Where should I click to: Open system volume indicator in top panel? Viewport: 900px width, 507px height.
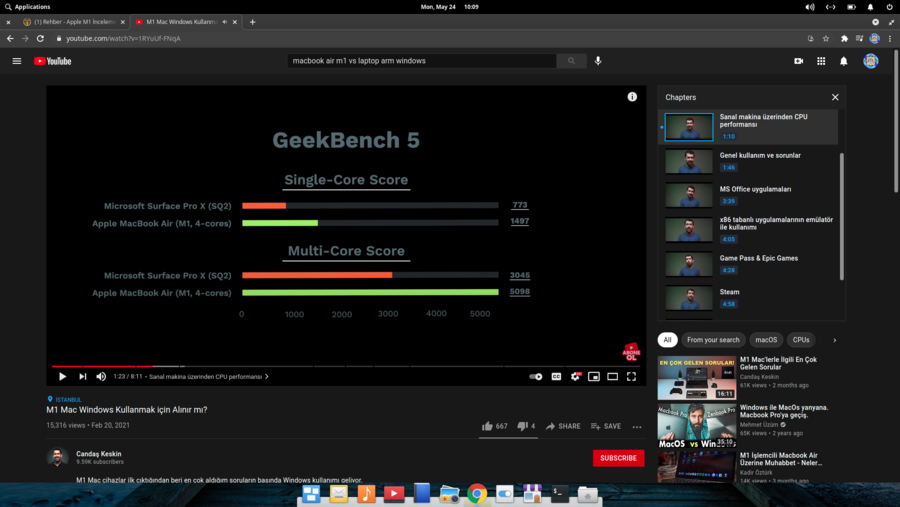pyautogui.click(x=809, y=7)
